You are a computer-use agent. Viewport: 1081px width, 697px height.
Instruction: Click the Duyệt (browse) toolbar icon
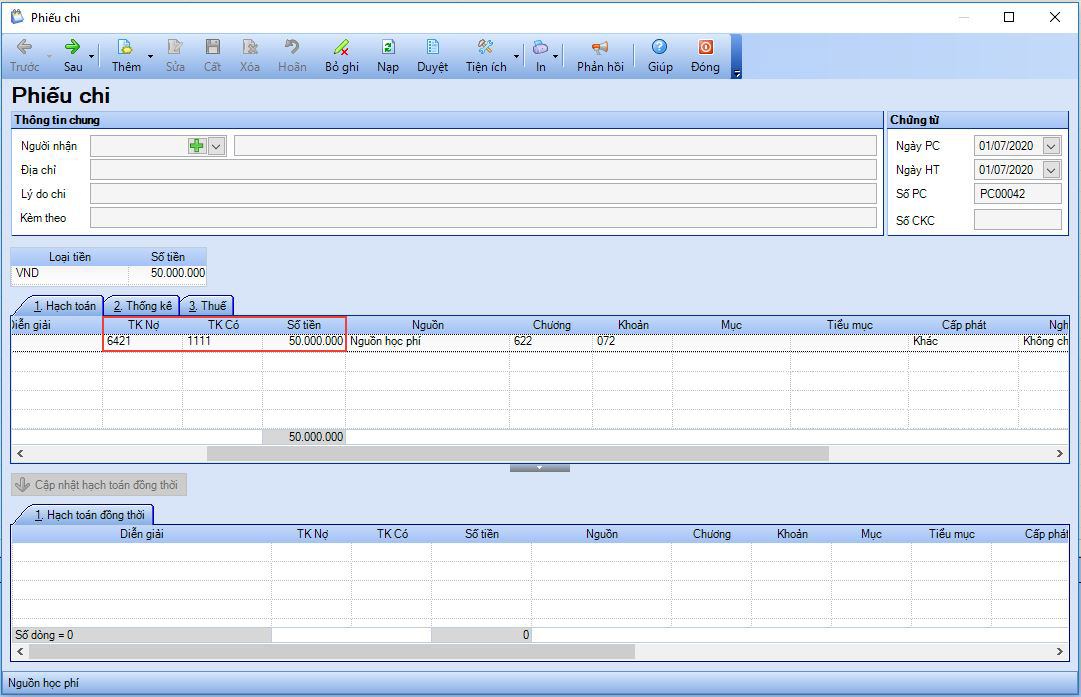click(x=432, y=47)
